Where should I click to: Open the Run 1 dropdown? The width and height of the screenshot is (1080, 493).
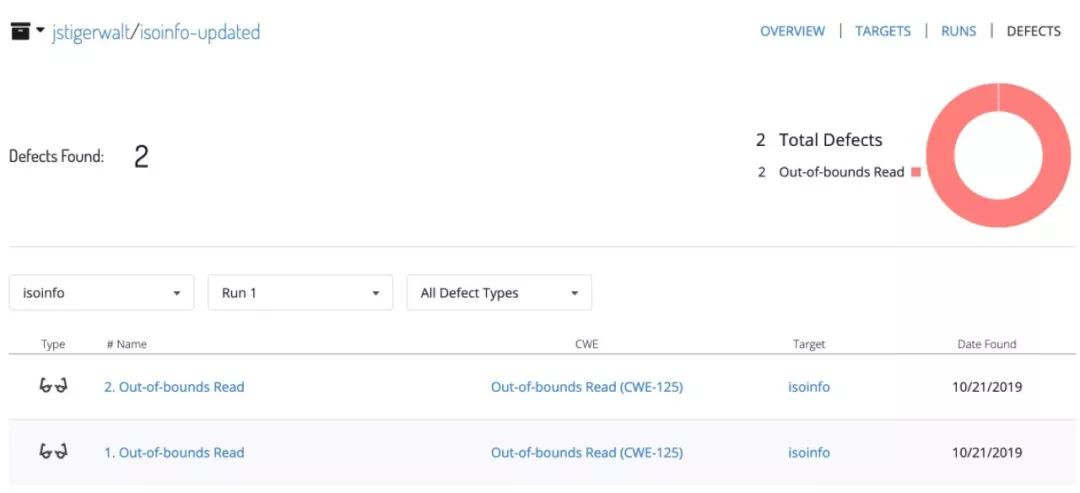click(x=300, y=293)
